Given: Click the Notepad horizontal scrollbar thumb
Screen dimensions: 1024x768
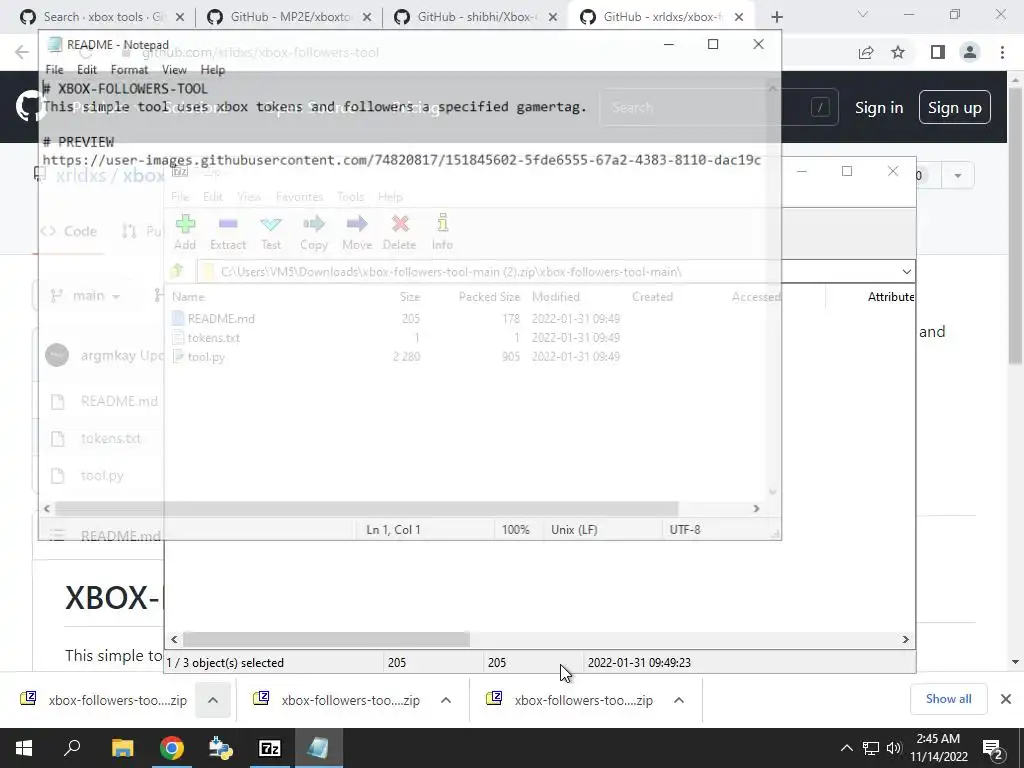Looking at the screenshot, I should pos(366,508).
